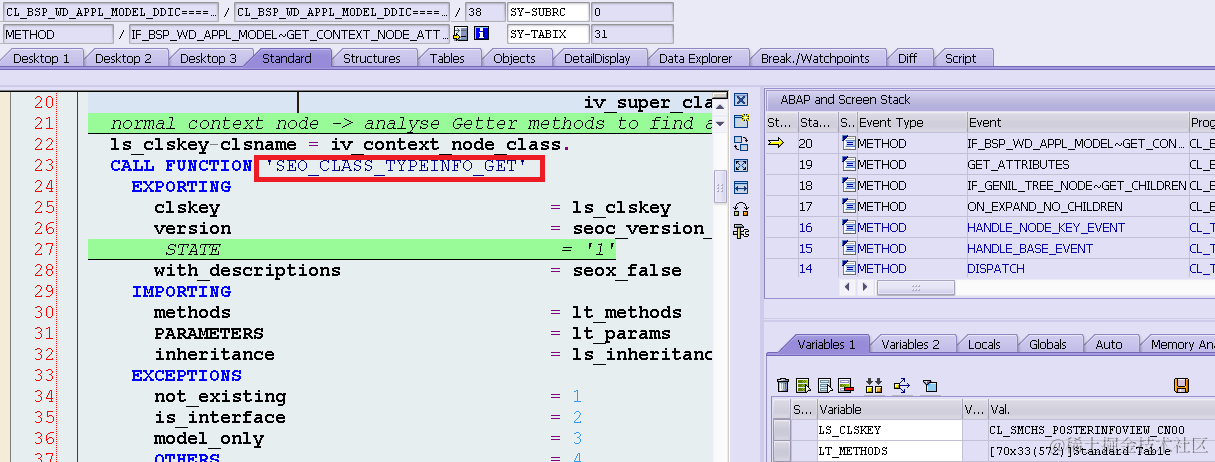Open the Script tab
Image resolution: width=1215 pixels, height=462 pixels.
960,58
